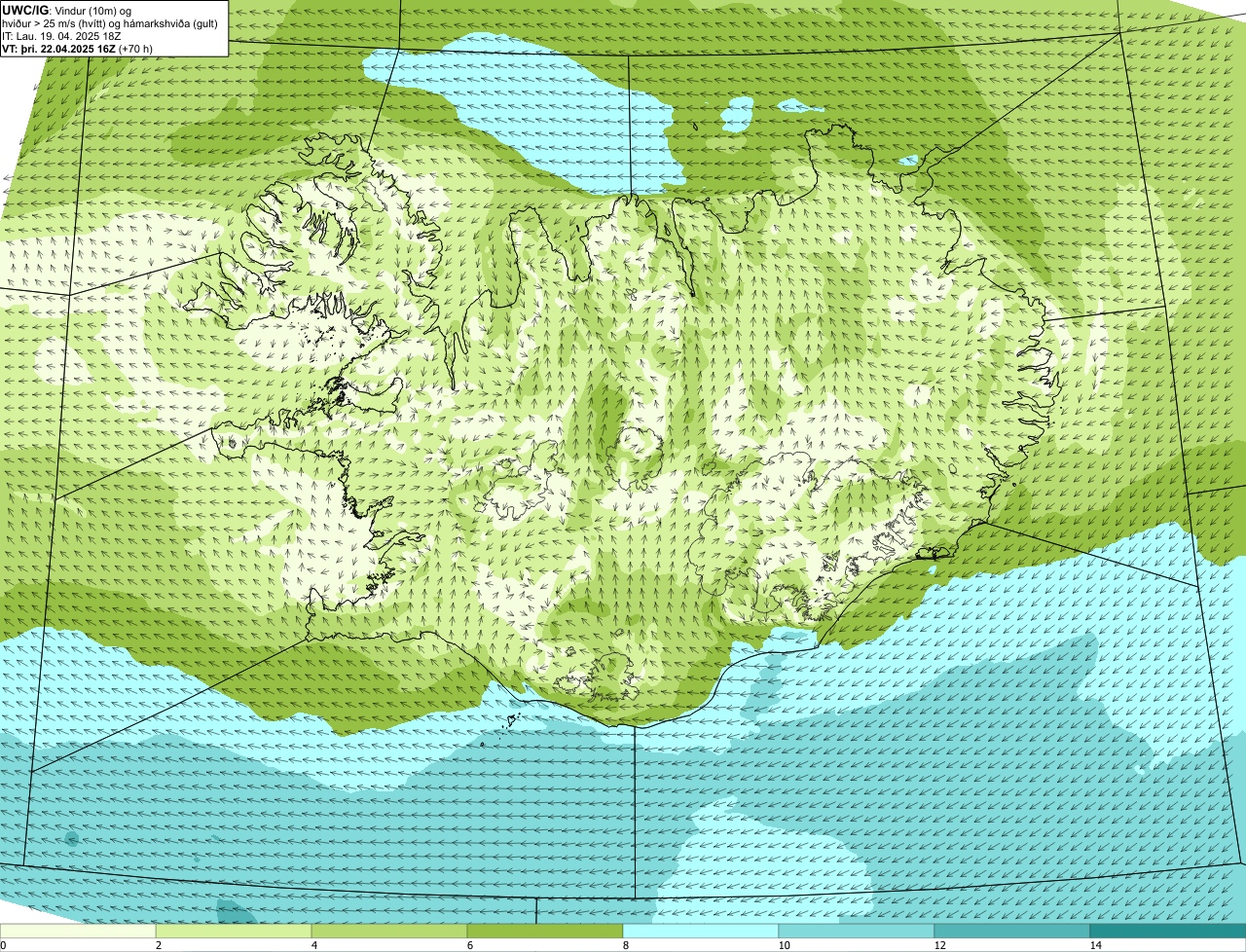Click the light green 2–4 legend swatch

pos(234,932)
